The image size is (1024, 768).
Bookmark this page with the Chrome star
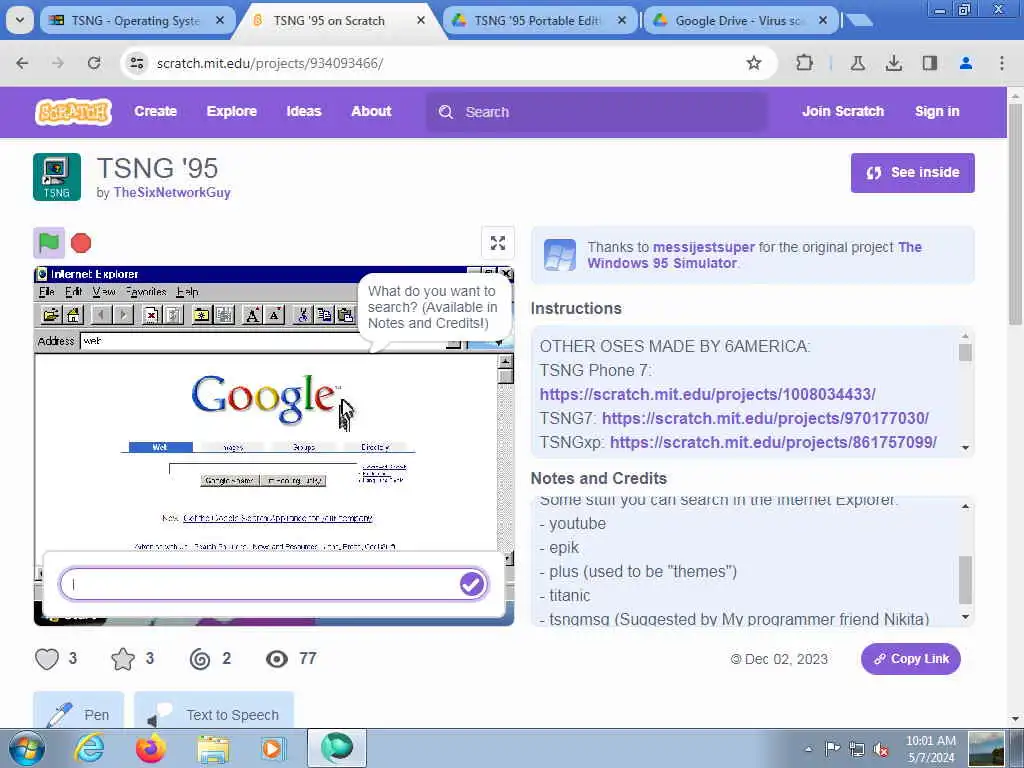tap(754, 63)
